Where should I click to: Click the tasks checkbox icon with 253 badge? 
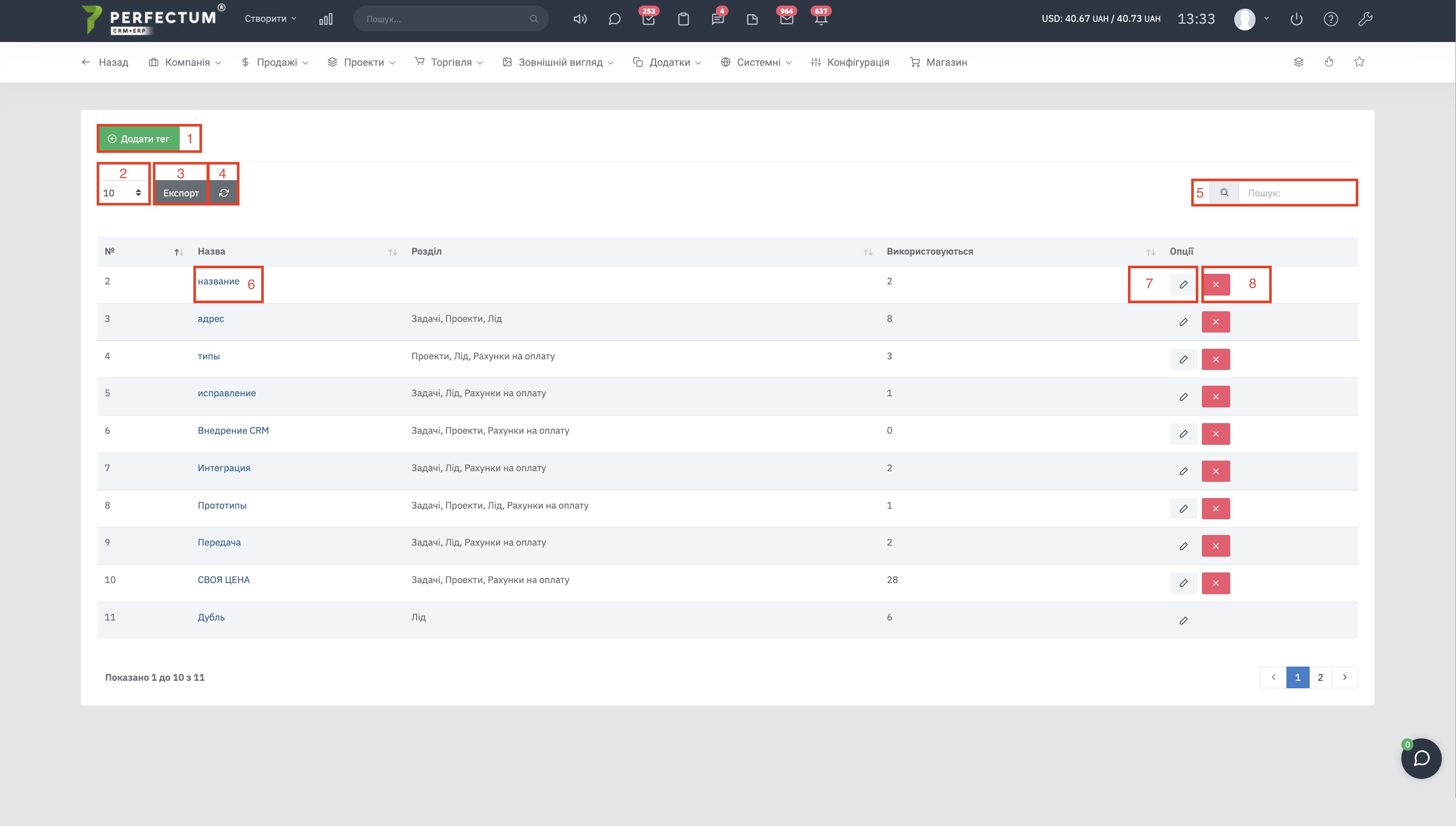point(649,19)
